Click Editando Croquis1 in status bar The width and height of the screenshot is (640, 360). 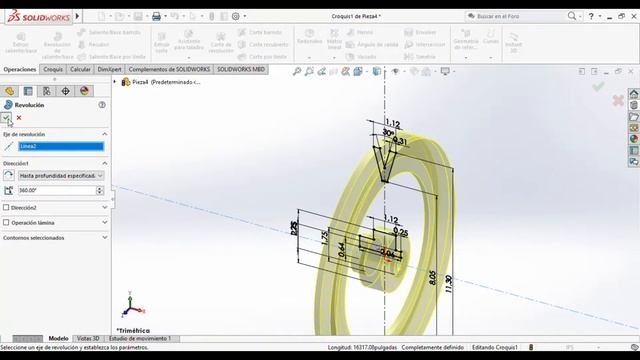[495, 347]
